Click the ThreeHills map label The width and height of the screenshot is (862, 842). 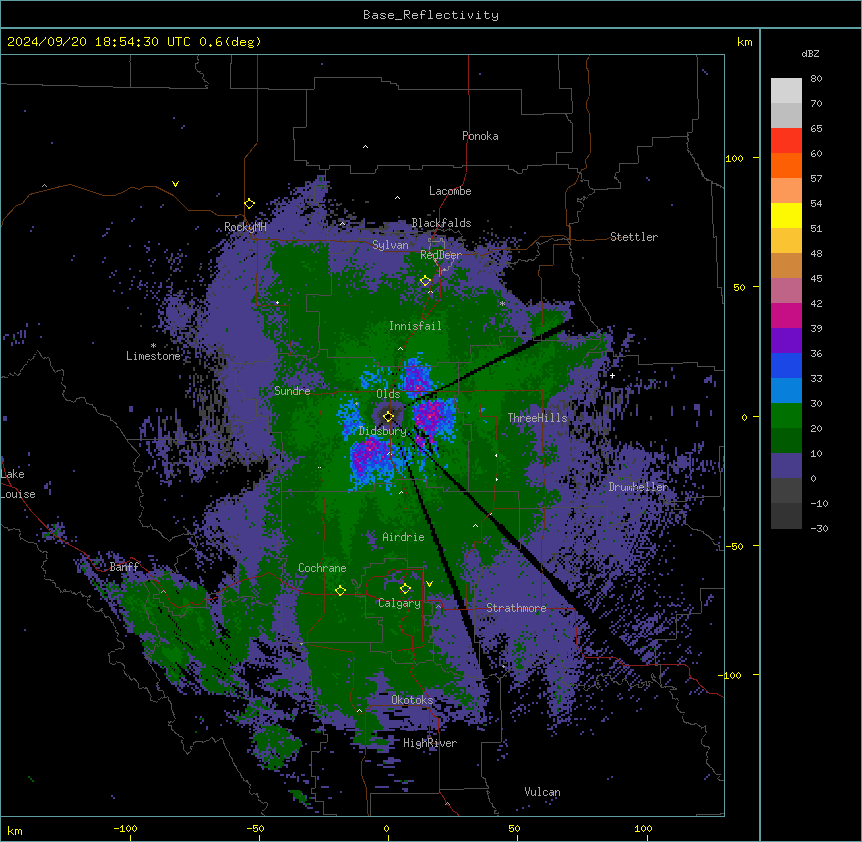click(537, 418)
